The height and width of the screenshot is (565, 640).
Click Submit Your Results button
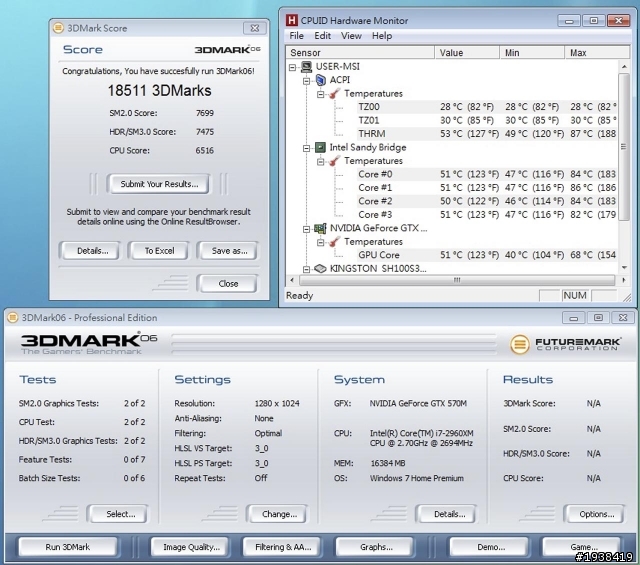[159, 184]
